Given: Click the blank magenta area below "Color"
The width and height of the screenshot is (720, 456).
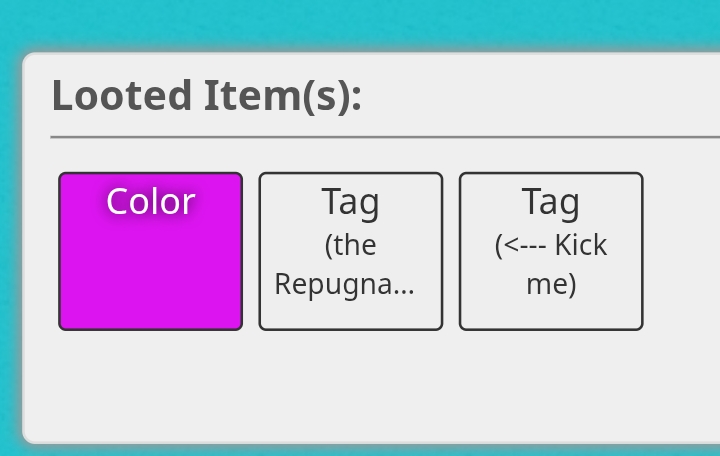Looking at the screenshot, I should 151,276.
